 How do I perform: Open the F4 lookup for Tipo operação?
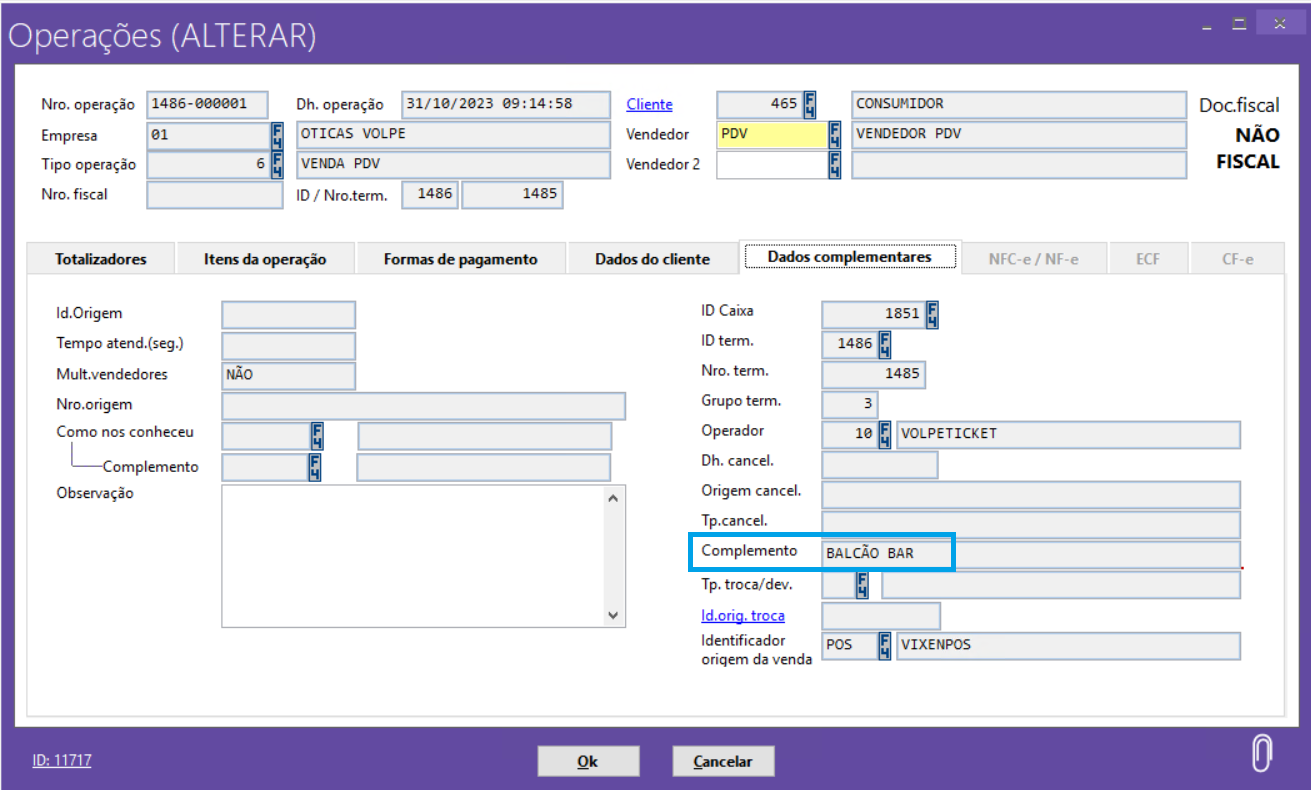tap(277, 165)
